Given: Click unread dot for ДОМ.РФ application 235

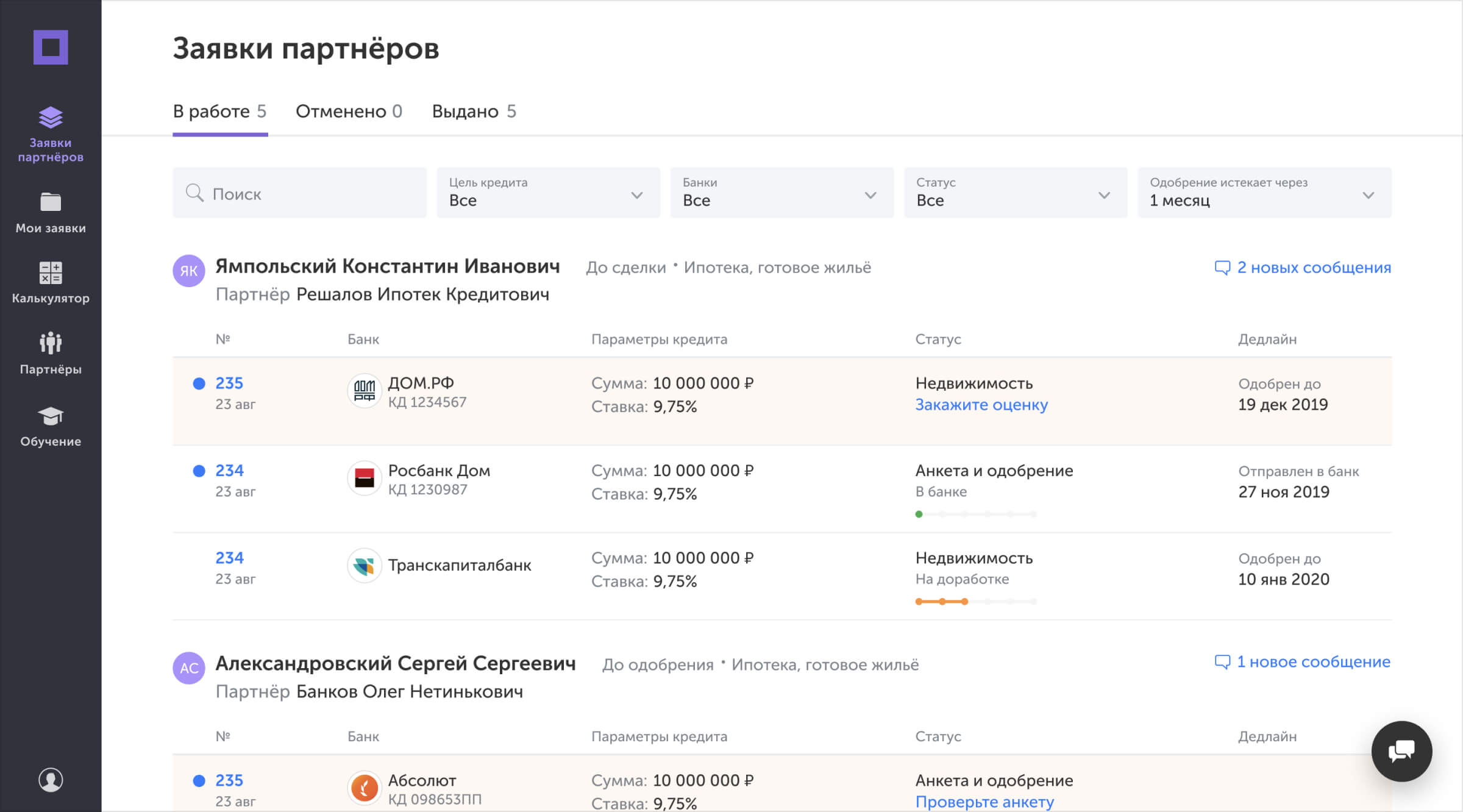Looking at the screenshot, I should (x=199, y=383).
